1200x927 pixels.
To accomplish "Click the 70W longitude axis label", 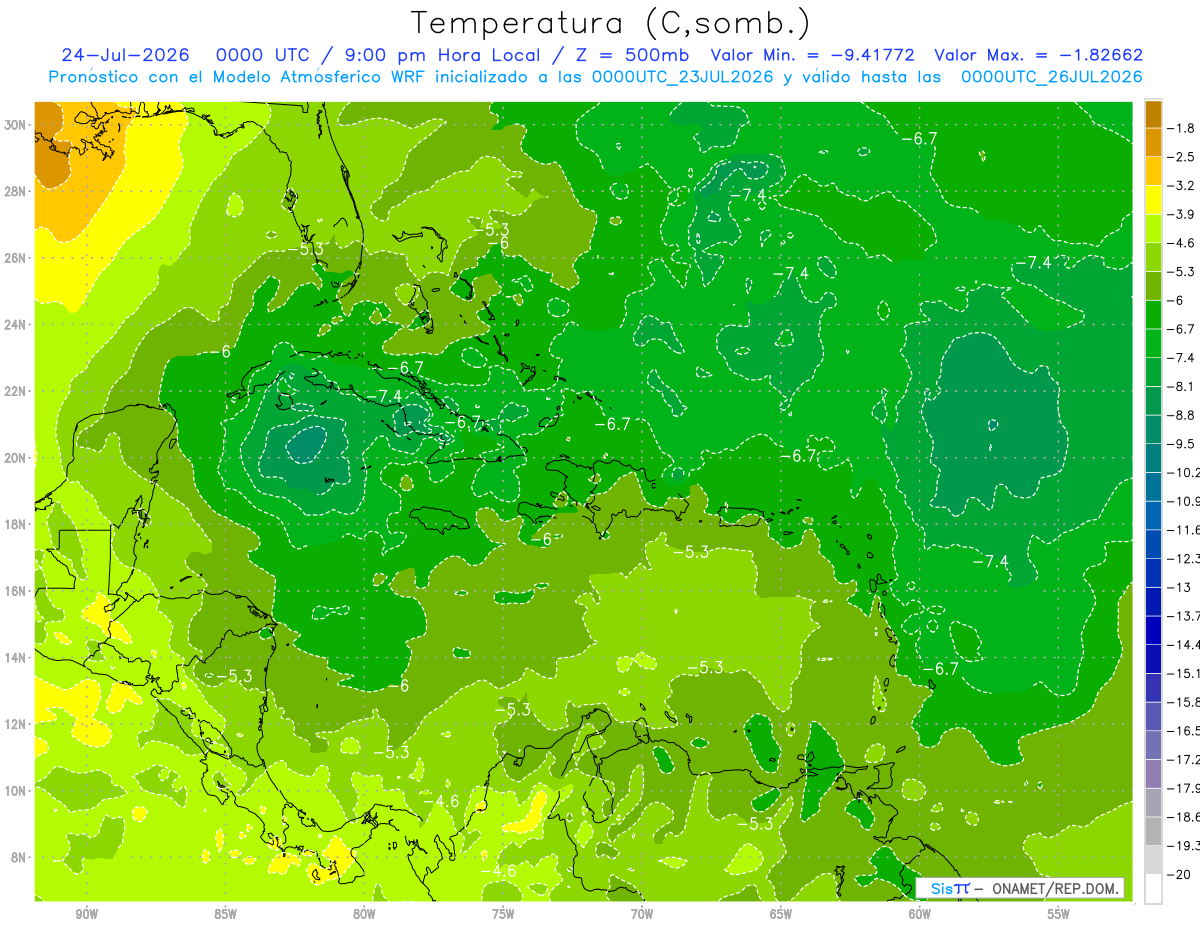I will (642, 914).
